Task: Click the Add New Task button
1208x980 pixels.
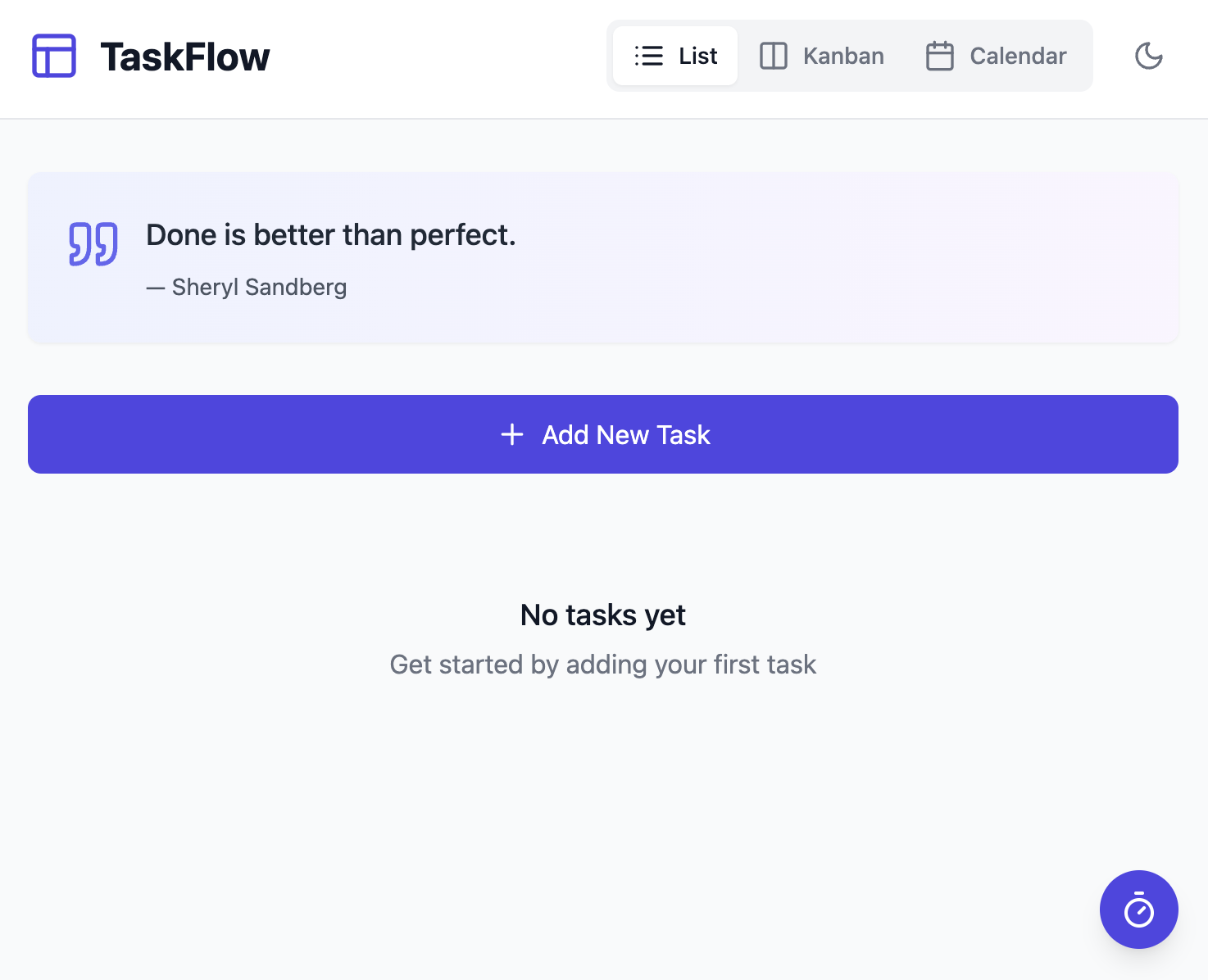Action: pyautogui.click(x=603, y=434)
